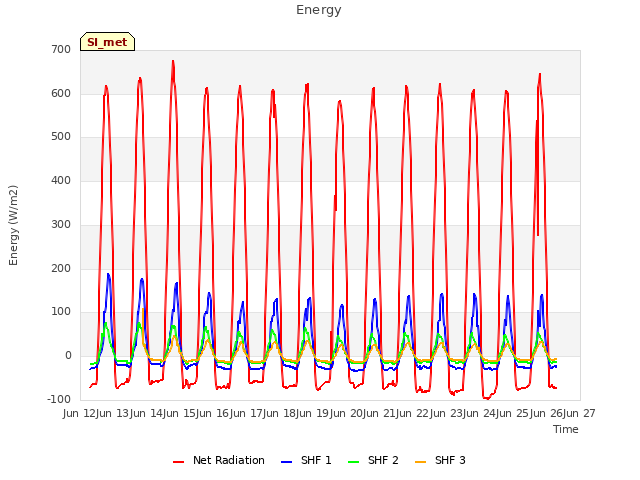Click the 300 y-axis tick label
Viewport: 640px width, 480px height.
pyautogui.click(x=61, y=224)
